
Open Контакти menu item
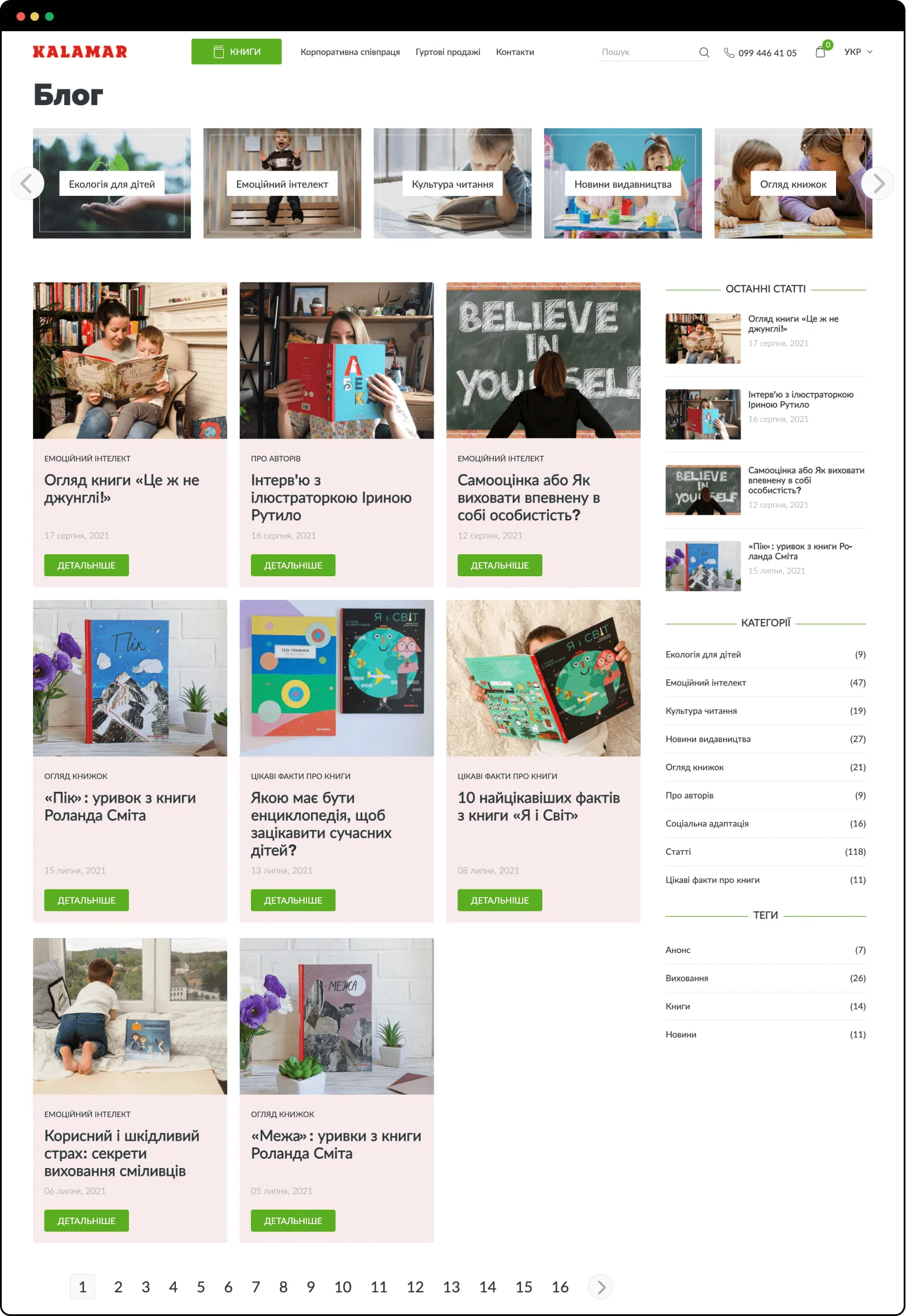515,52
